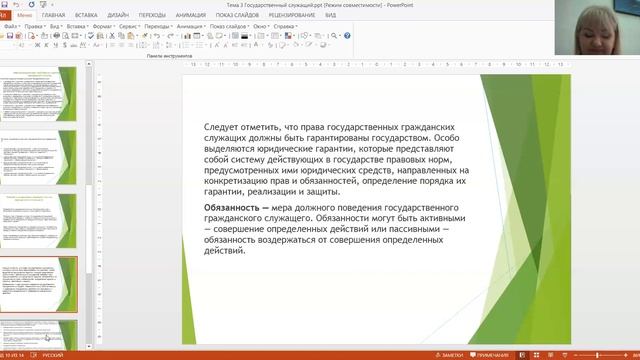The image size is (640, 360).
Task: Select the bottom partially visible slide thumbnail
Action: (38, 335)
